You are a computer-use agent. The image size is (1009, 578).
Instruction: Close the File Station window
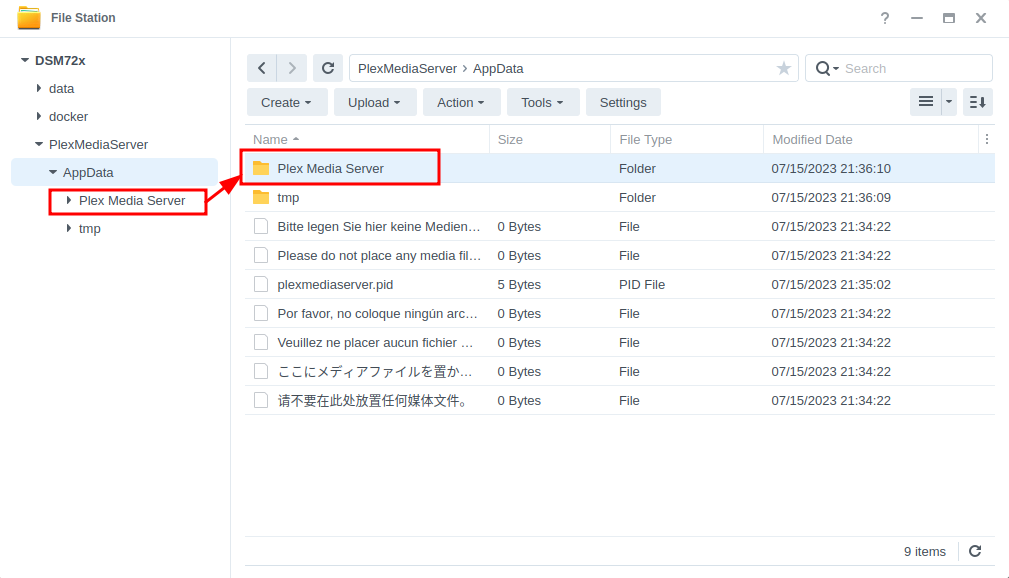981,18
